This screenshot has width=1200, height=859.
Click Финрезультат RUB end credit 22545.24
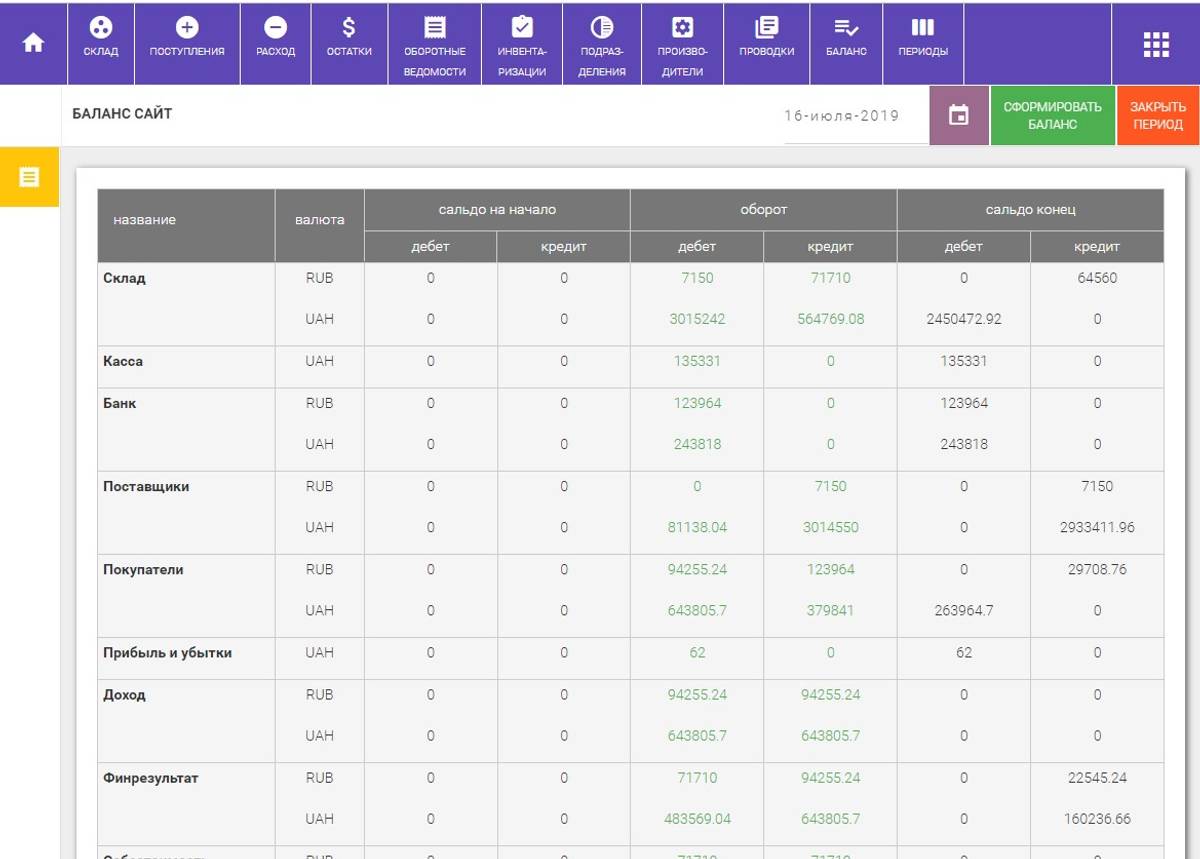(x=1097, y=777)
